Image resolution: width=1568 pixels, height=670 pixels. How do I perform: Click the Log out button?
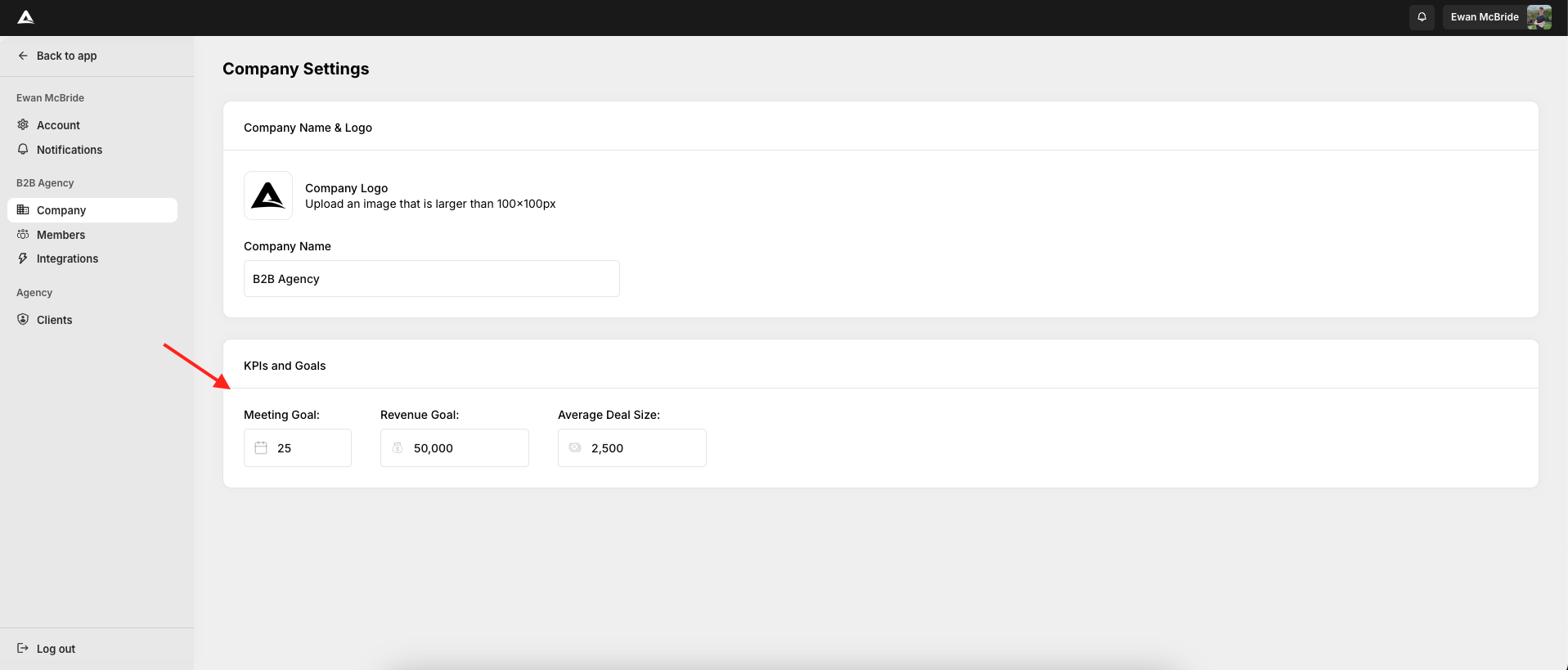tap(56, 649)
